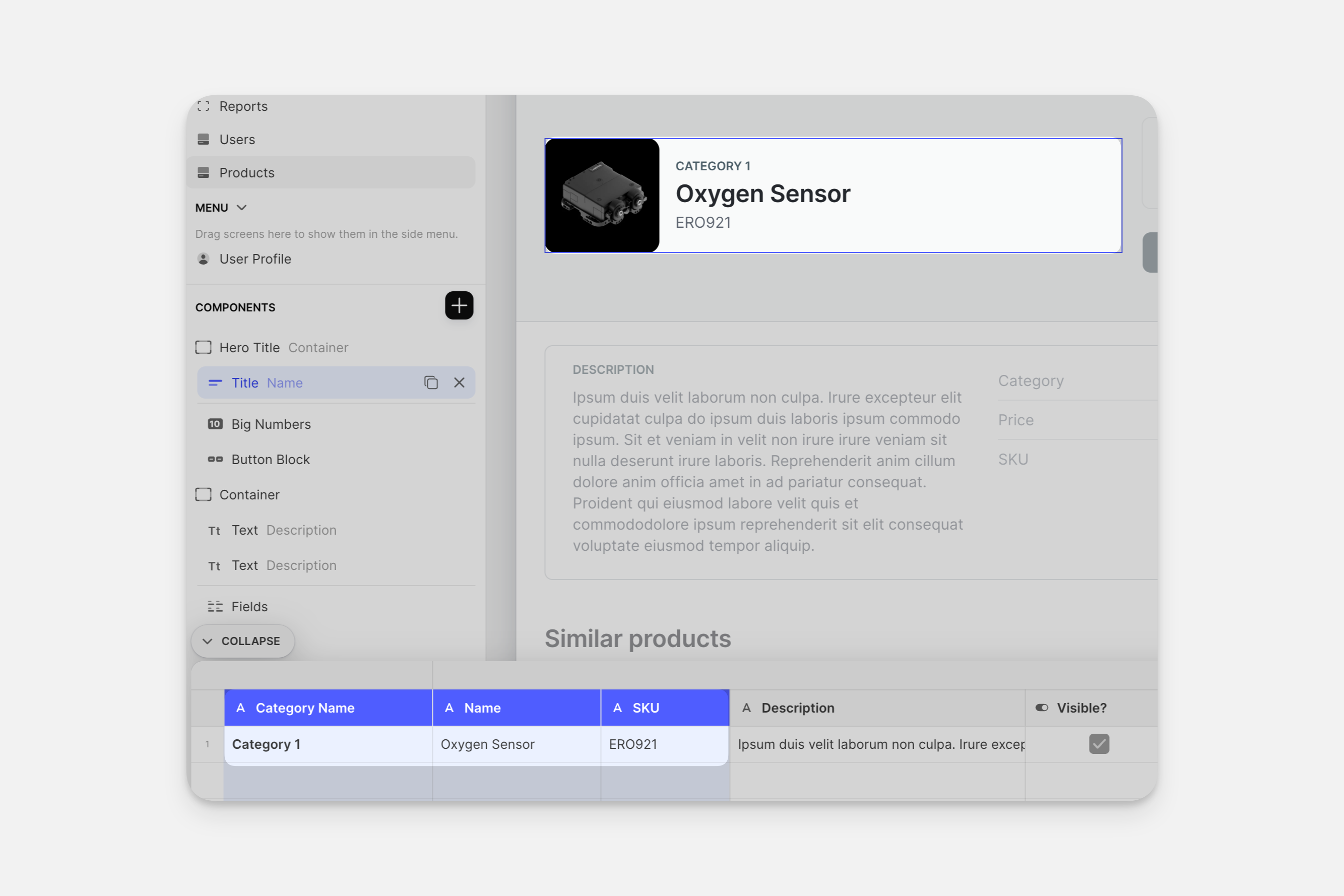Viewport: 1344px width, 896px height.
Task: Select the Visible? column header
Action: pyautogui.click(x=1092, y=708)
